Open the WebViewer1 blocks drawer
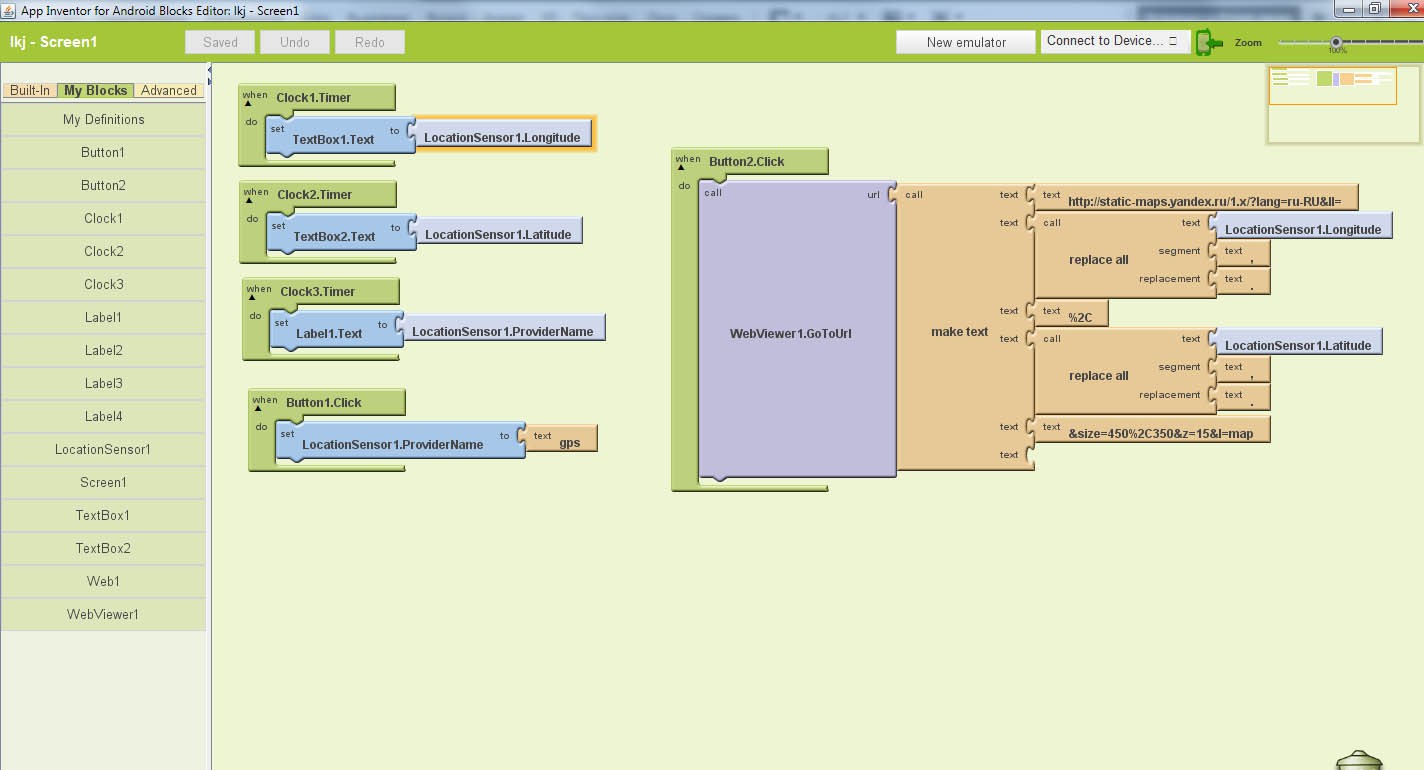1424x770 pixels. click(x=103, y=614)
